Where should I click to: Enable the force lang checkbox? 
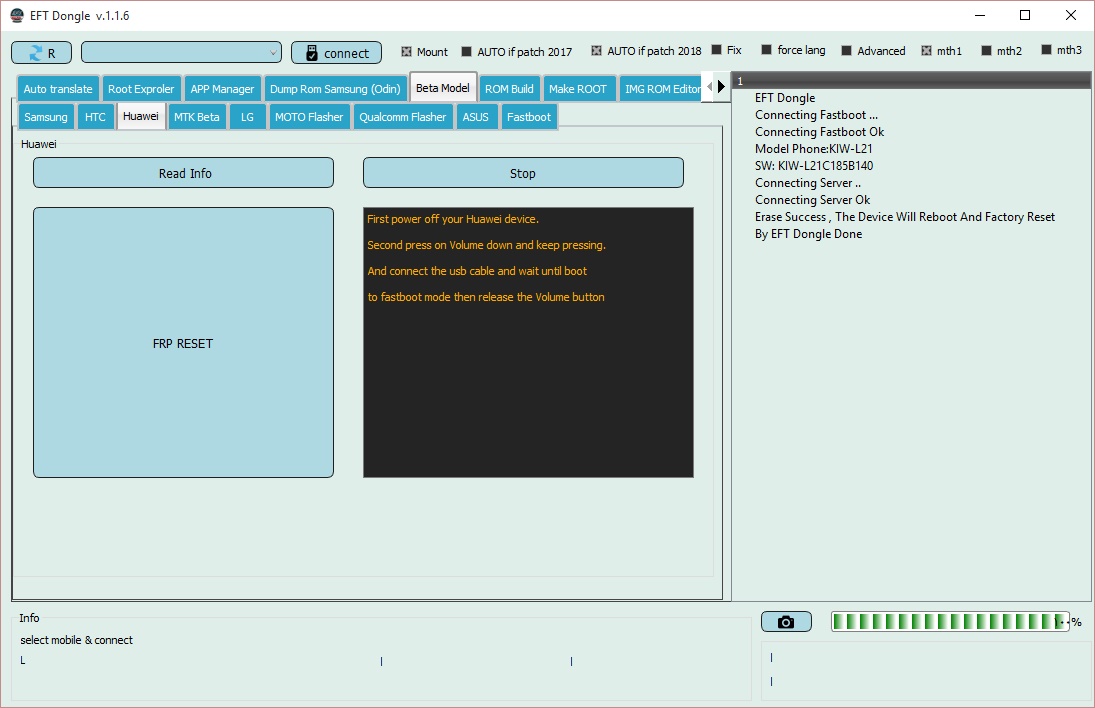coord(766,50)
